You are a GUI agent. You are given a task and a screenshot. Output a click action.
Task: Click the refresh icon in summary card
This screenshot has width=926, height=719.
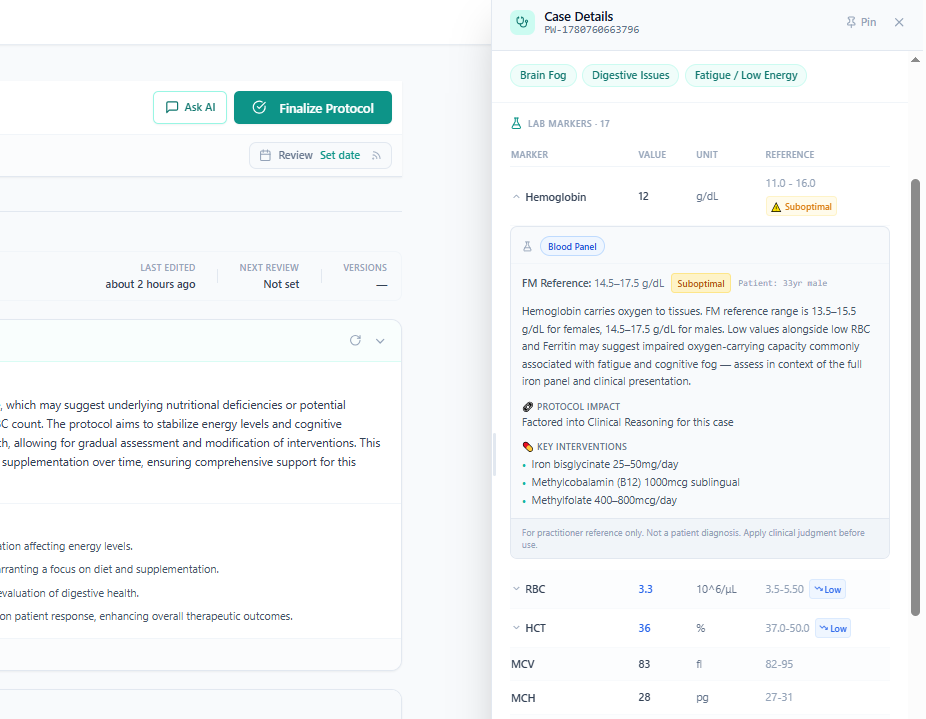[x=355, y=340]
